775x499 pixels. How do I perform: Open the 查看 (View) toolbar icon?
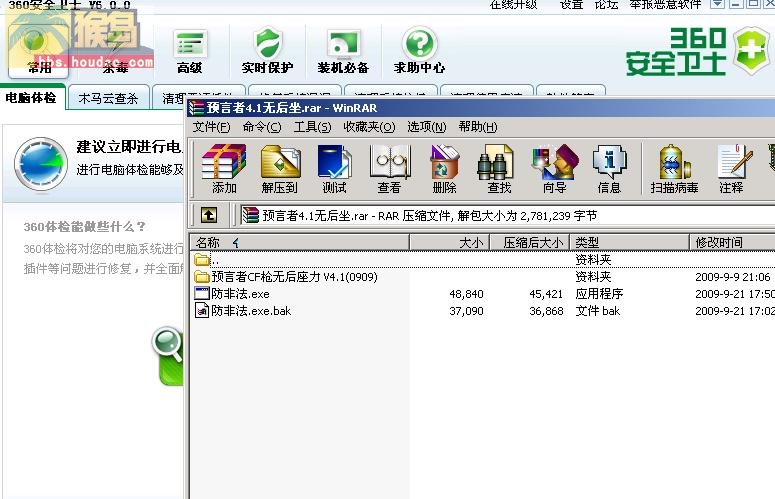(389, 162)
